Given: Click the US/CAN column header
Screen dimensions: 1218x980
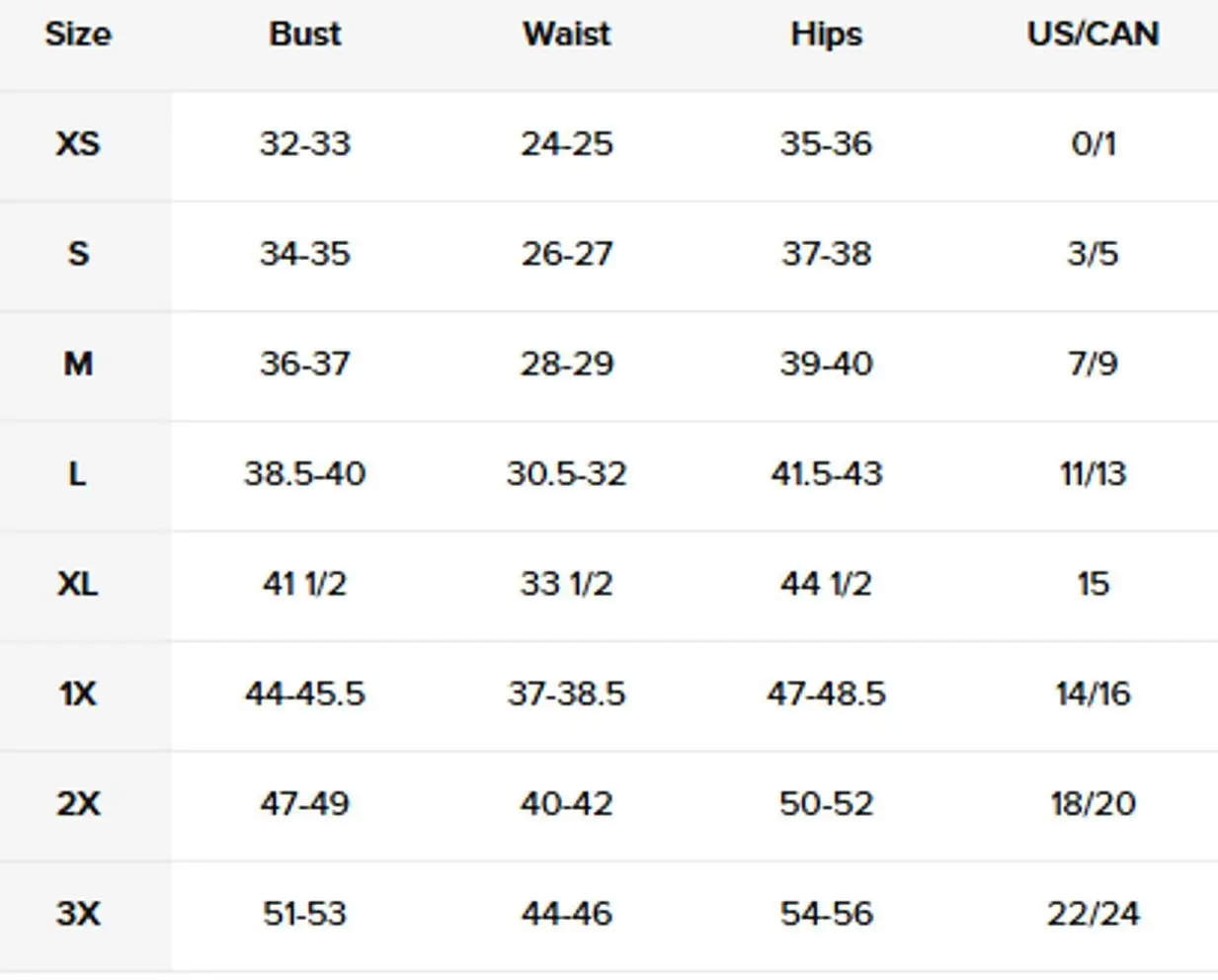Looking at the screenshot, I should click(1093, 35).
